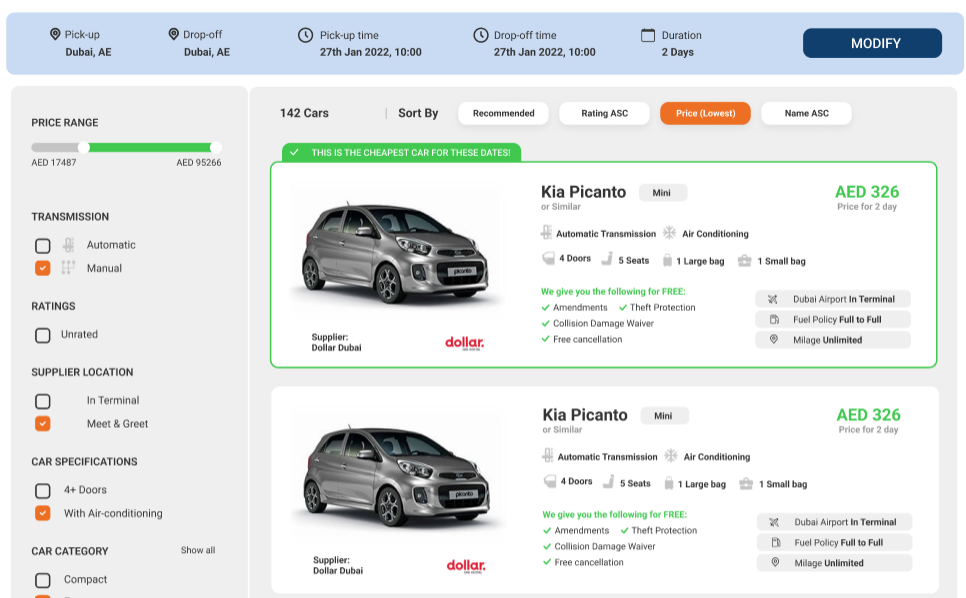The height and width of the screenshot is (598, 966).
Task: Click the Duration calendar icon
Action: [648, 35]
